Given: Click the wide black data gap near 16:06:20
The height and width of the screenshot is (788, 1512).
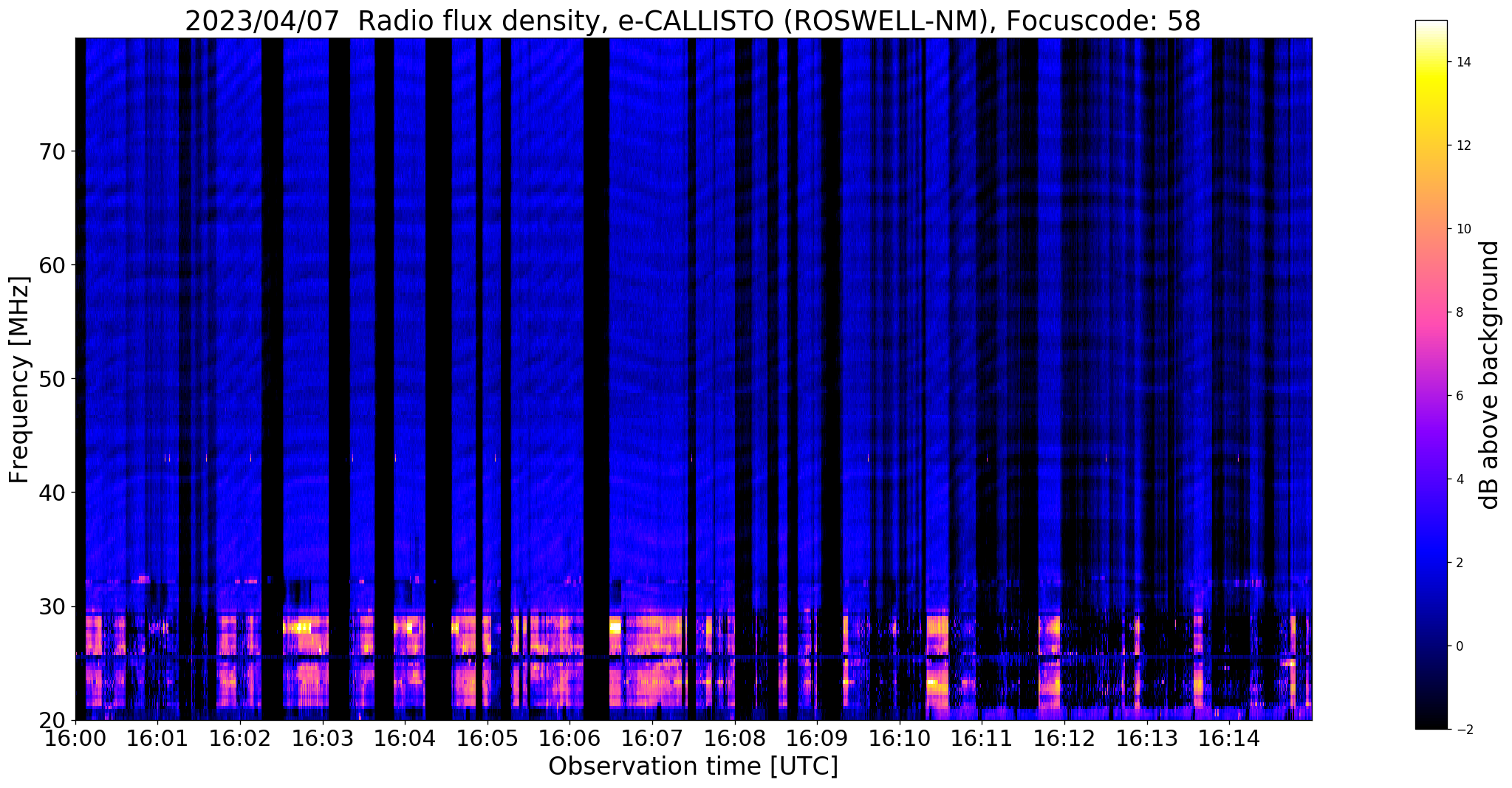Looking at the screenshot, I should point(596,379).
